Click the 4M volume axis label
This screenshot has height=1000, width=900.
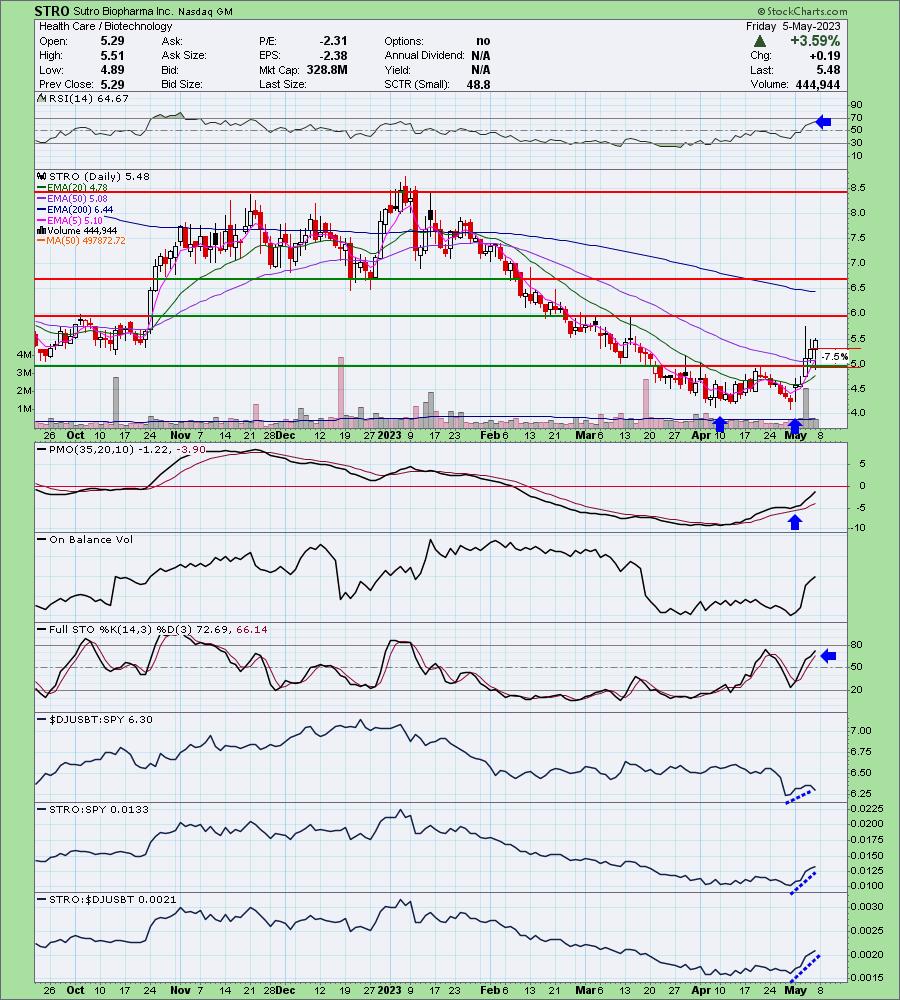pos(24,355)
